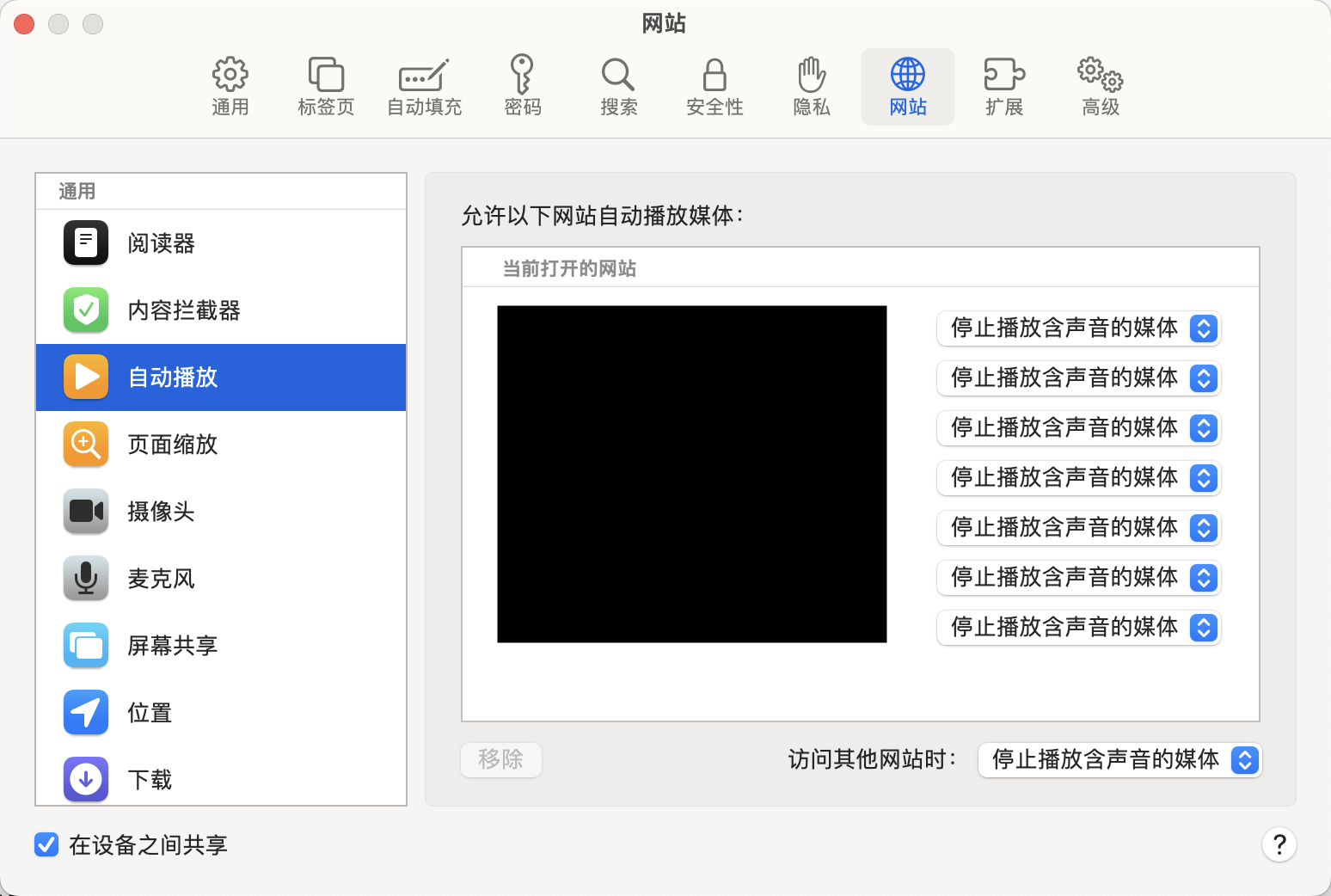Screen dimensions: 1331x896
Task: Select the 网站 (Websites) tab
Action: pos(907,87)
